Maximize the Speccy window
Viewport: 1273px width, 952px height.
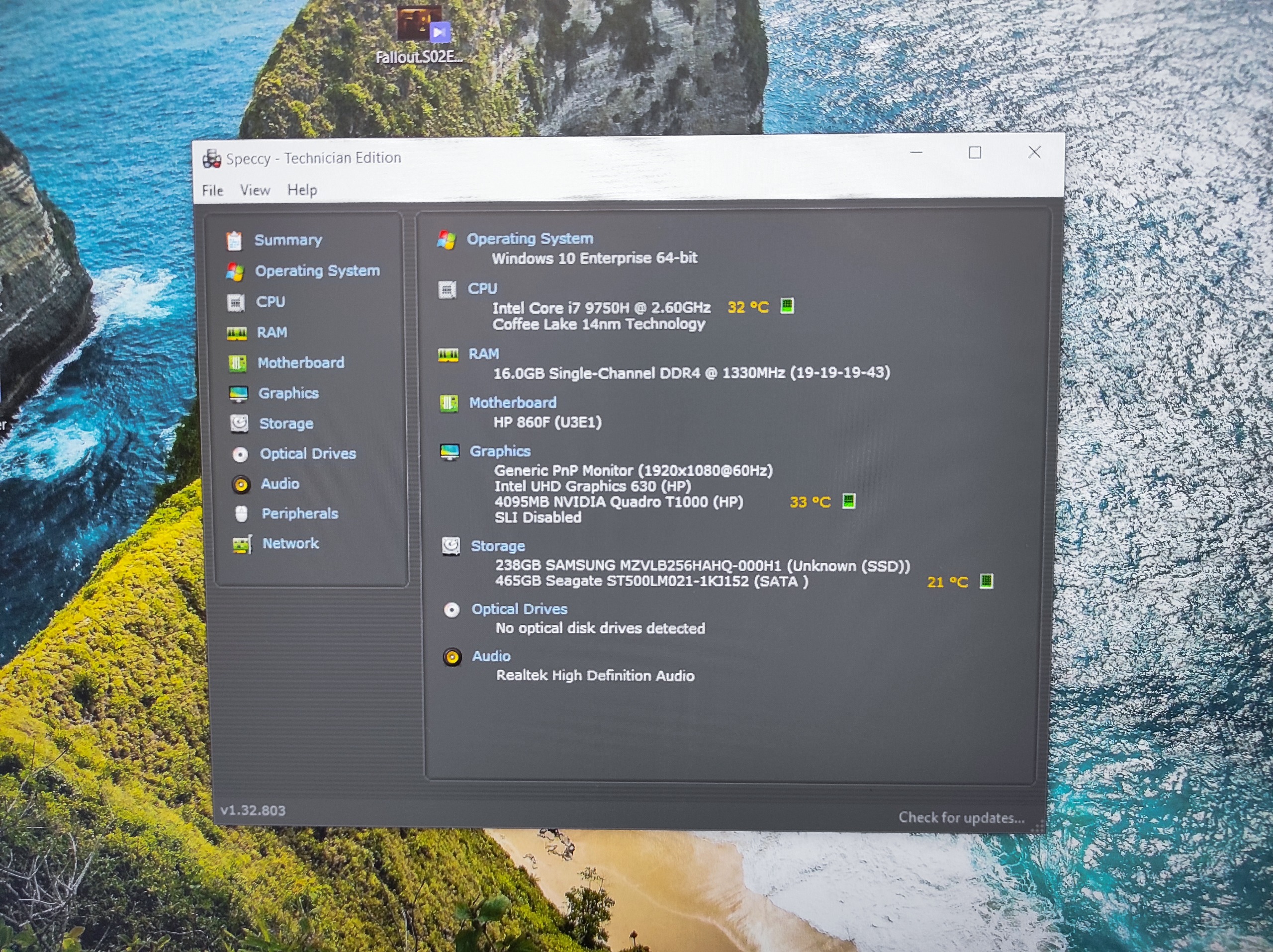[975, 153]
